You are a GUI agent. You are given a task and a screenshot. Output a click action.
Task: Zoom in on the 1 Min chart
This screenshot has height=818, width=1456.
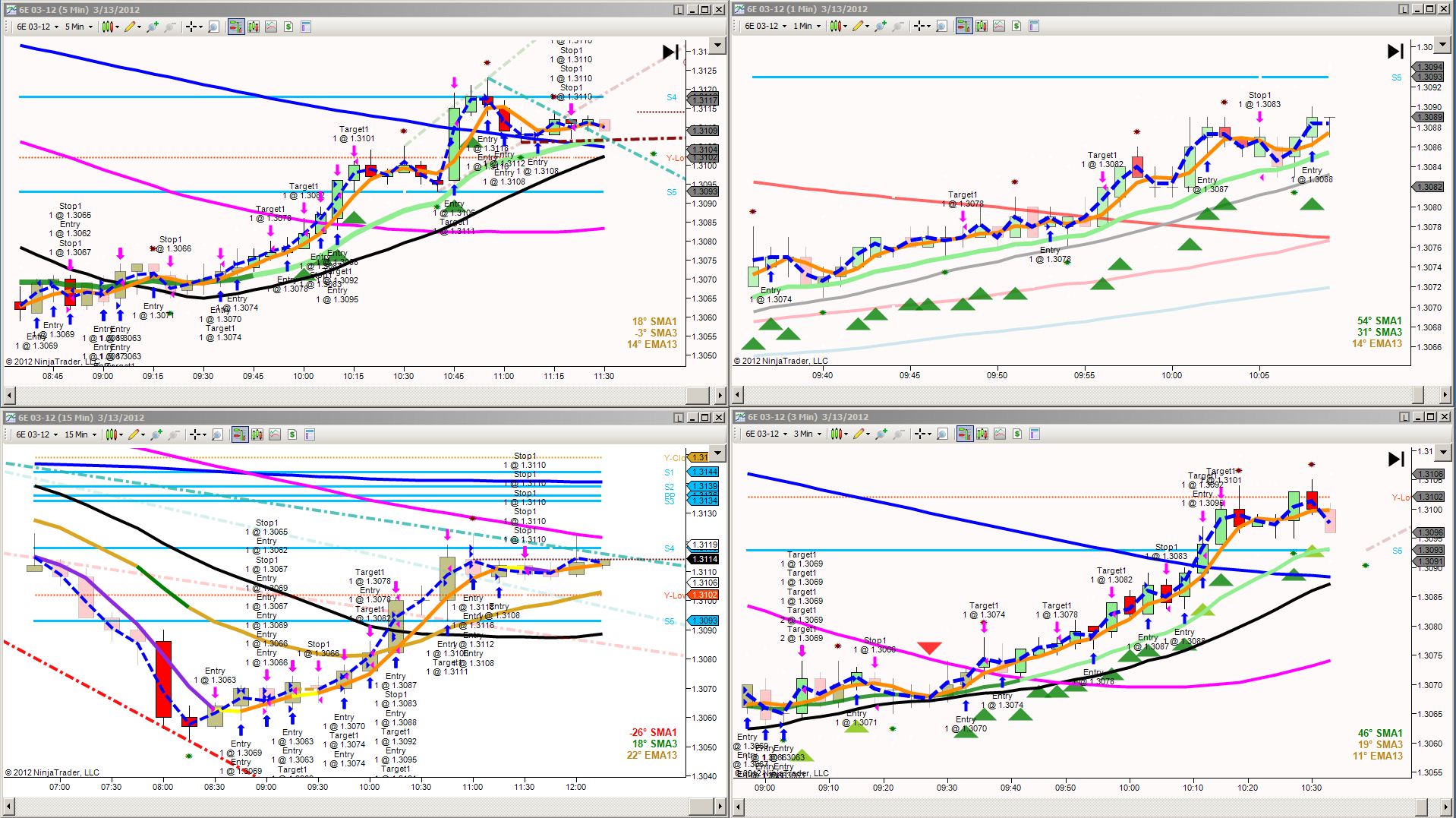pos(881,26)
